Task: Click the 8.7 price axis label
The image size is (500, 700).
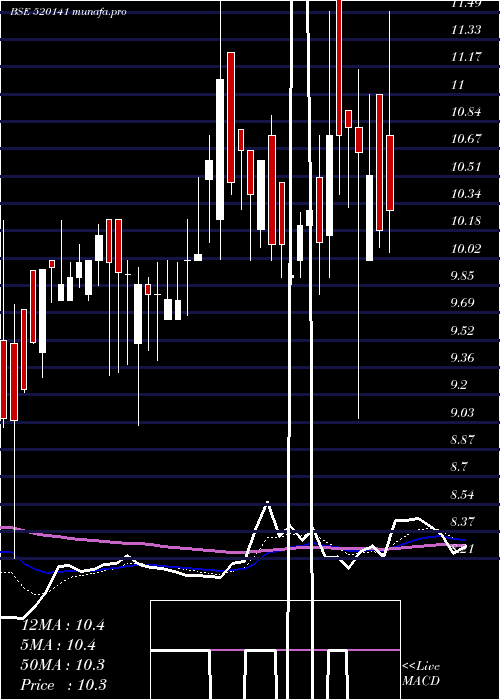Action: pos(459,467)
